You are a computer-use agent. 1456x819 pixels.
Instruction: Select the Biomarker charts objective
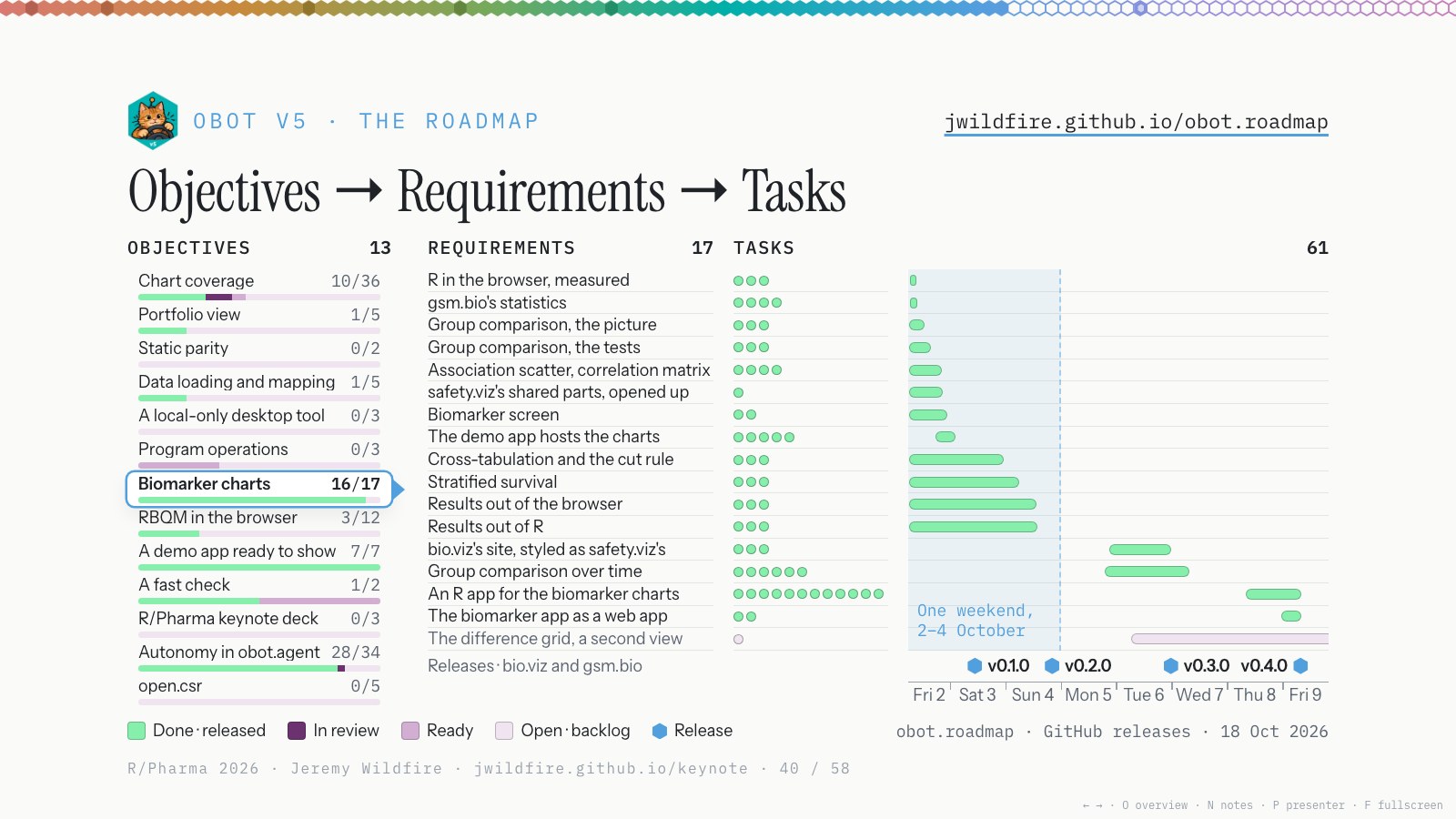point(258,489)
